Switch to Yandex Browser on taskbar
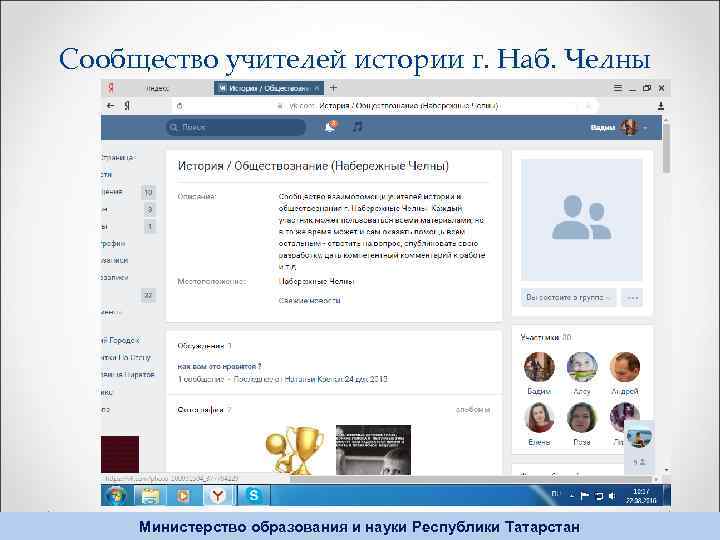This screenshot has height=540, width=720. click(218, 496)
